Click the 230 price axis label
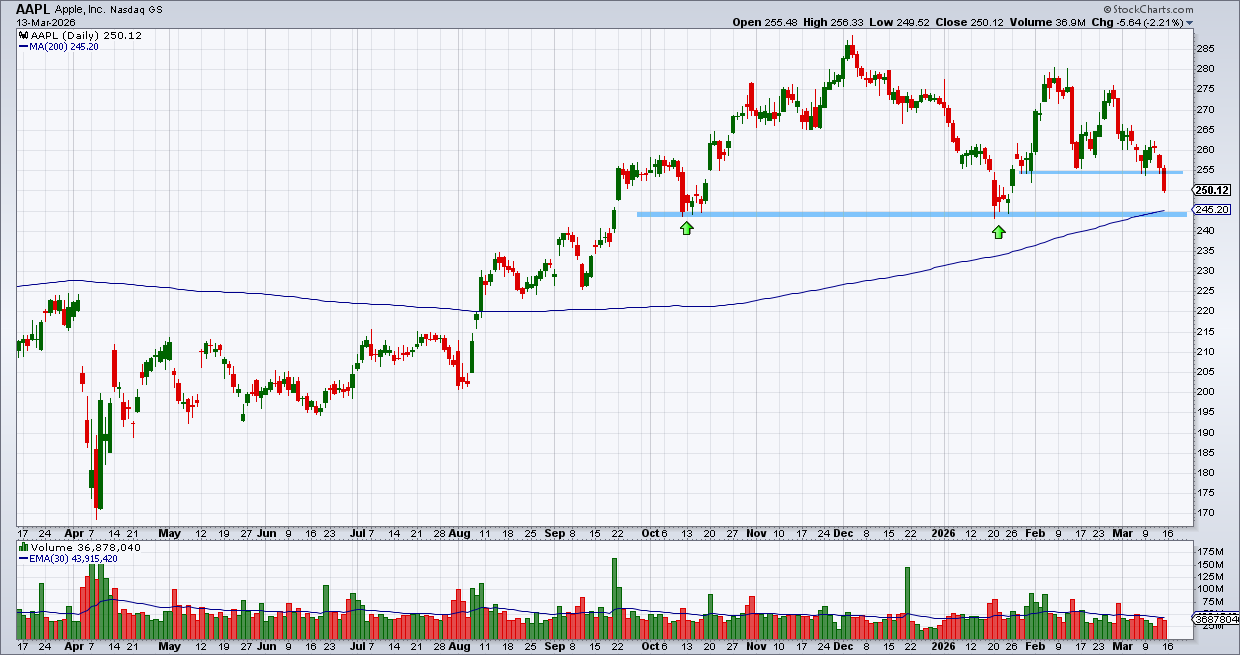 tap(1204, 271)
